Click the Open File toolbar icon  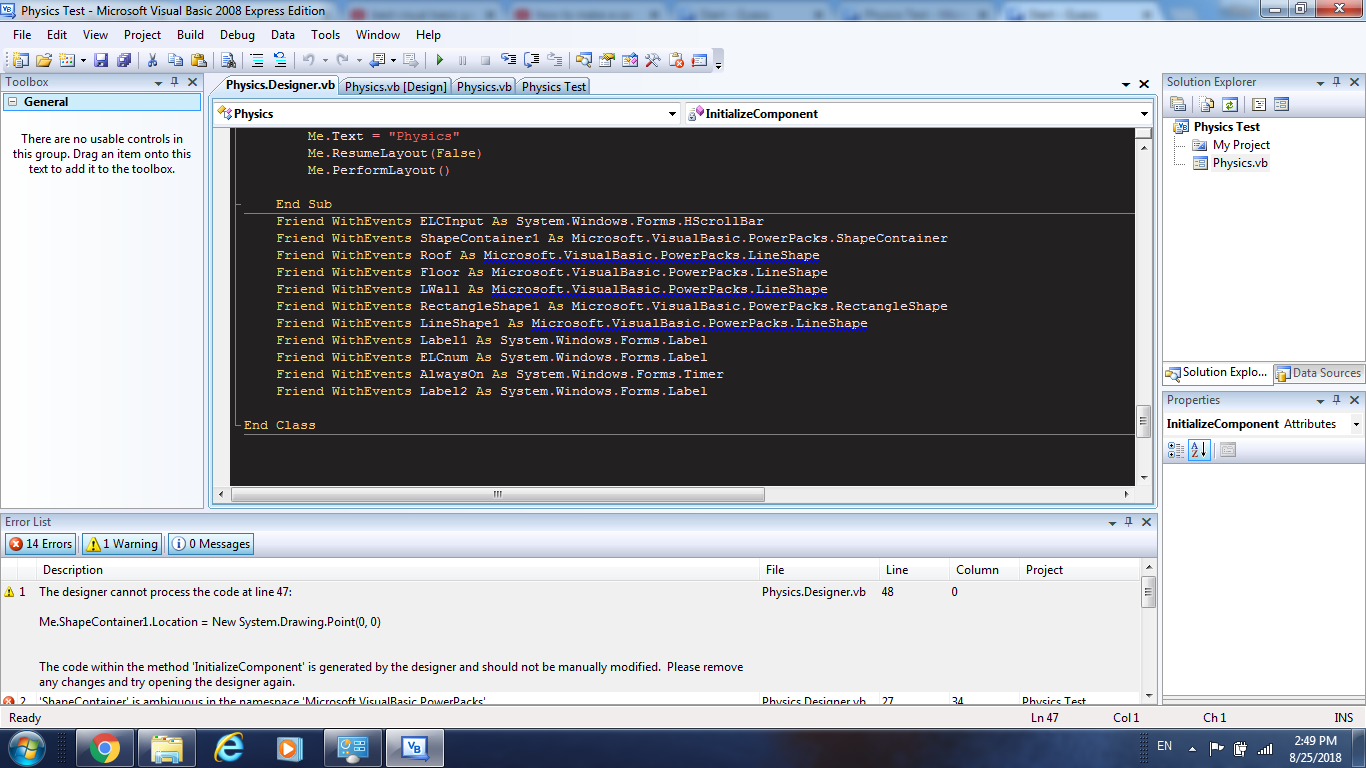[x=44, y=60]
